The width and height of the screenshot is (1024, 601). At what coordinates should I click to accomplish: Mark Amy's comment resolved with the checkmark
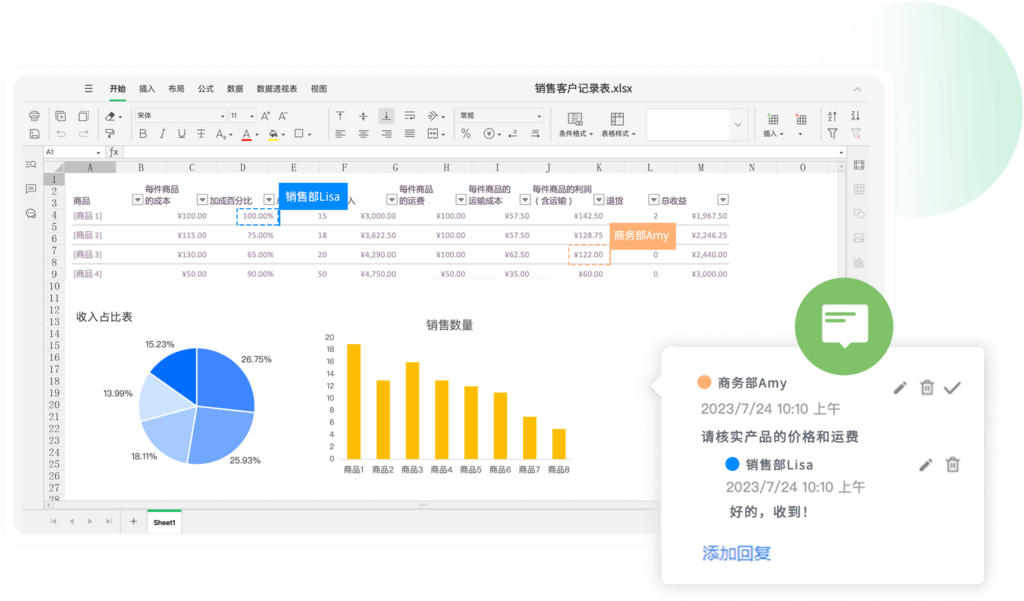click(x=952, y=387)
